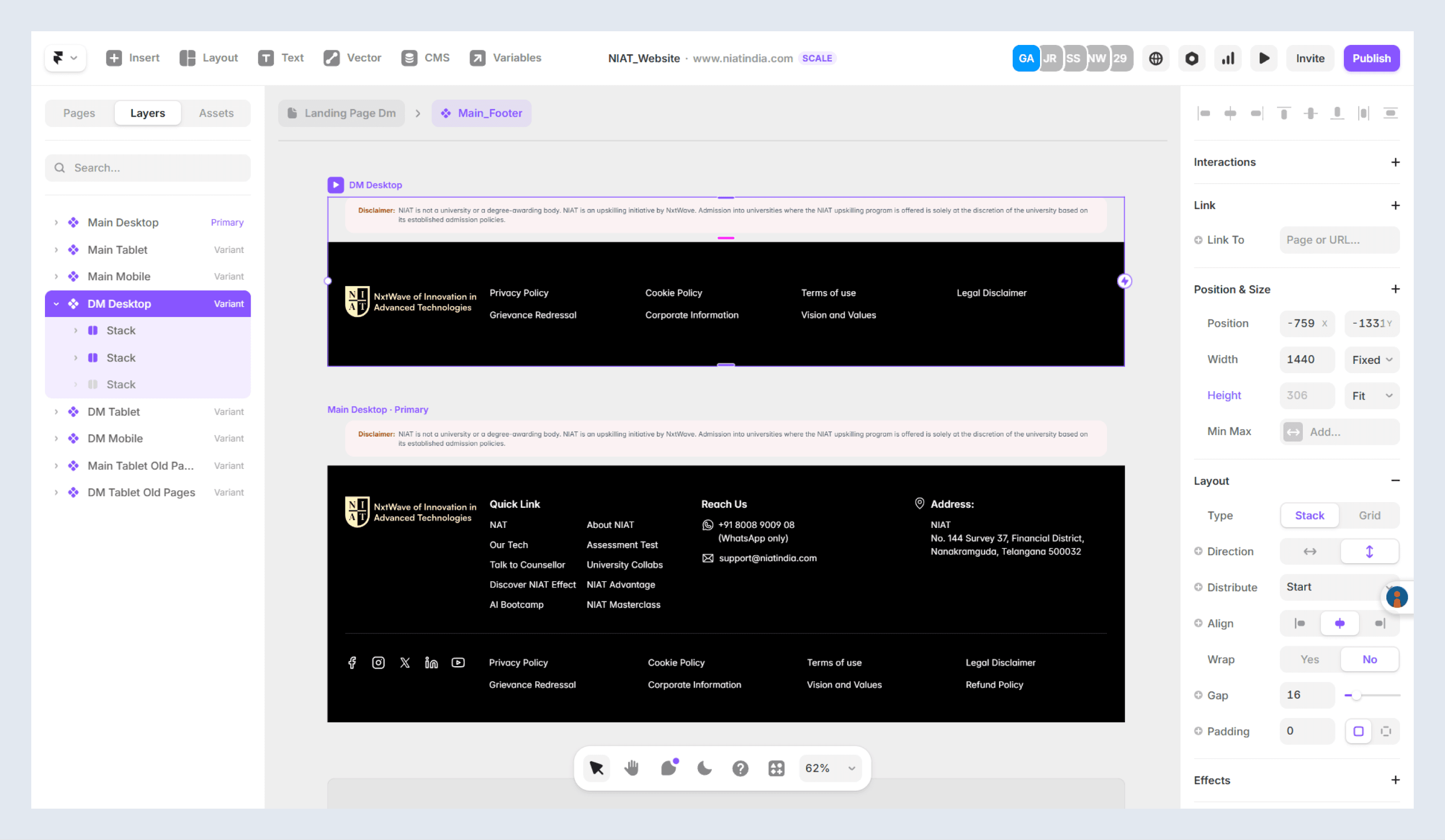
Task: Expand the Main Desktop layer
Action: [56, 223]
